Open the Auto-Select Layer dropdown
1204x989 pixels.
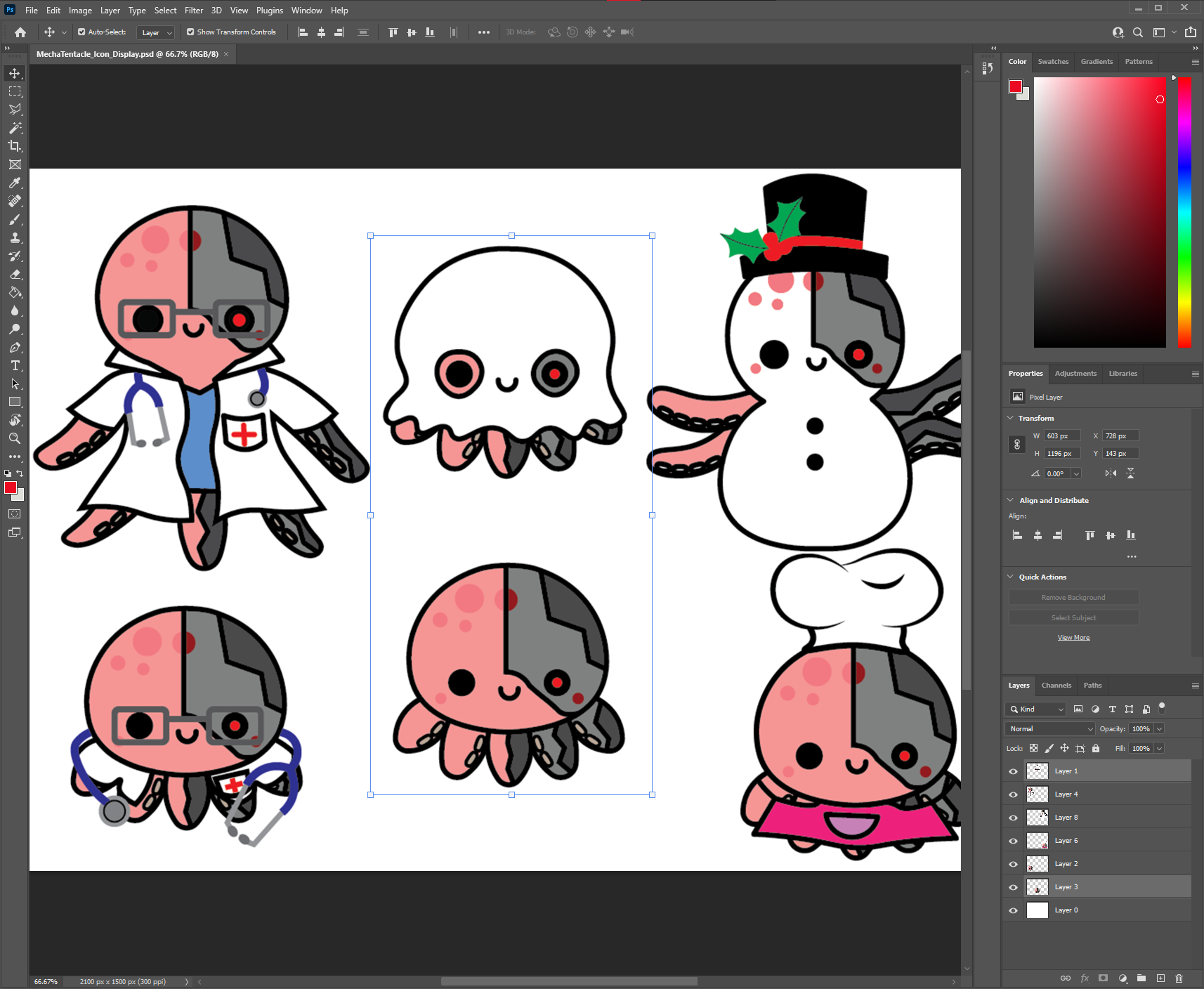(x=155, y=32)
